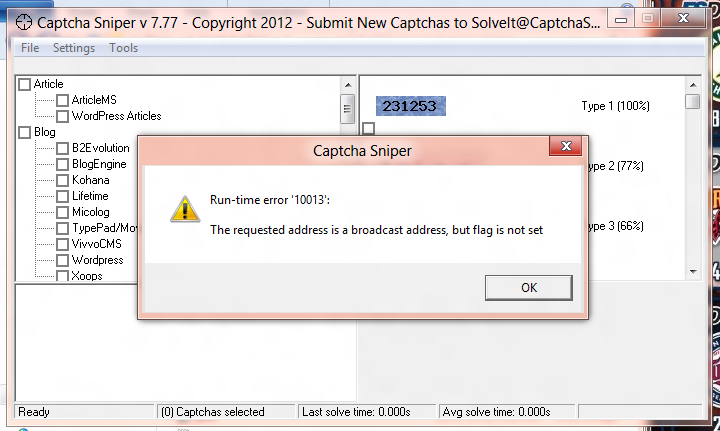Click the Run-time error '10013' text
Viewport: 720px width, 431px height.
(270, 200)
